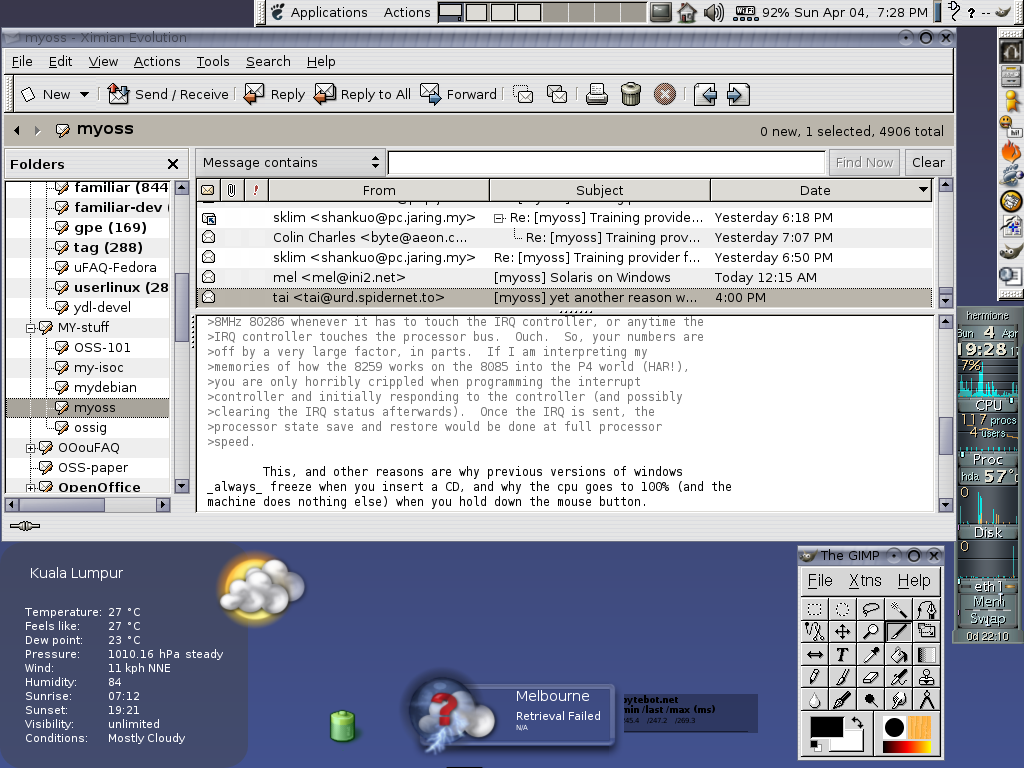
Task: Click the attachment paperclip column header
Action: 231,190
